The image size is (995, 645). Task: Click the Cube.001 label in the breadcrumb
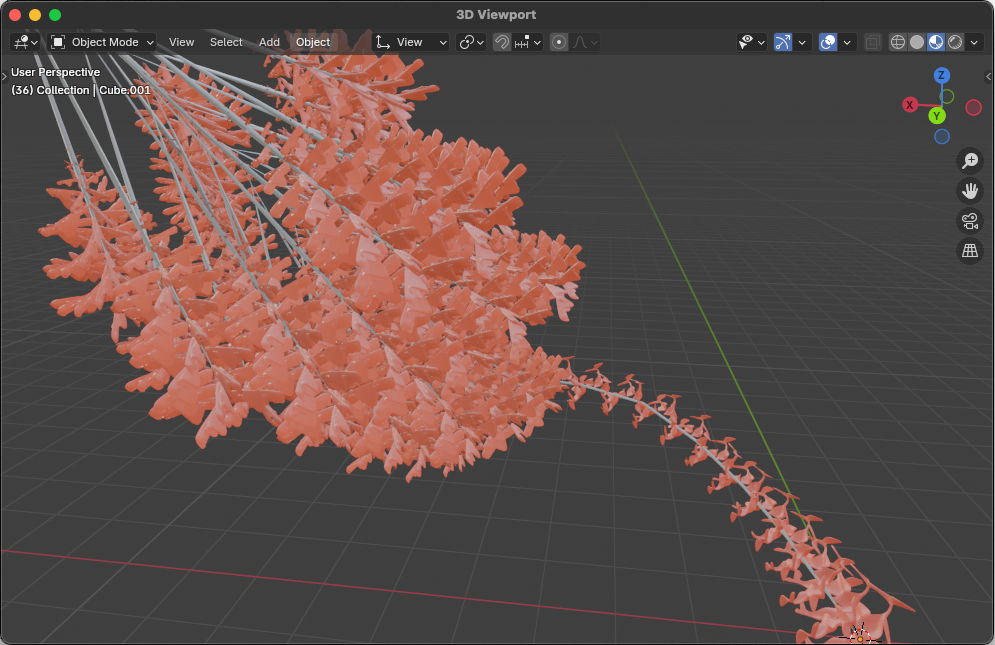(125, 89)
